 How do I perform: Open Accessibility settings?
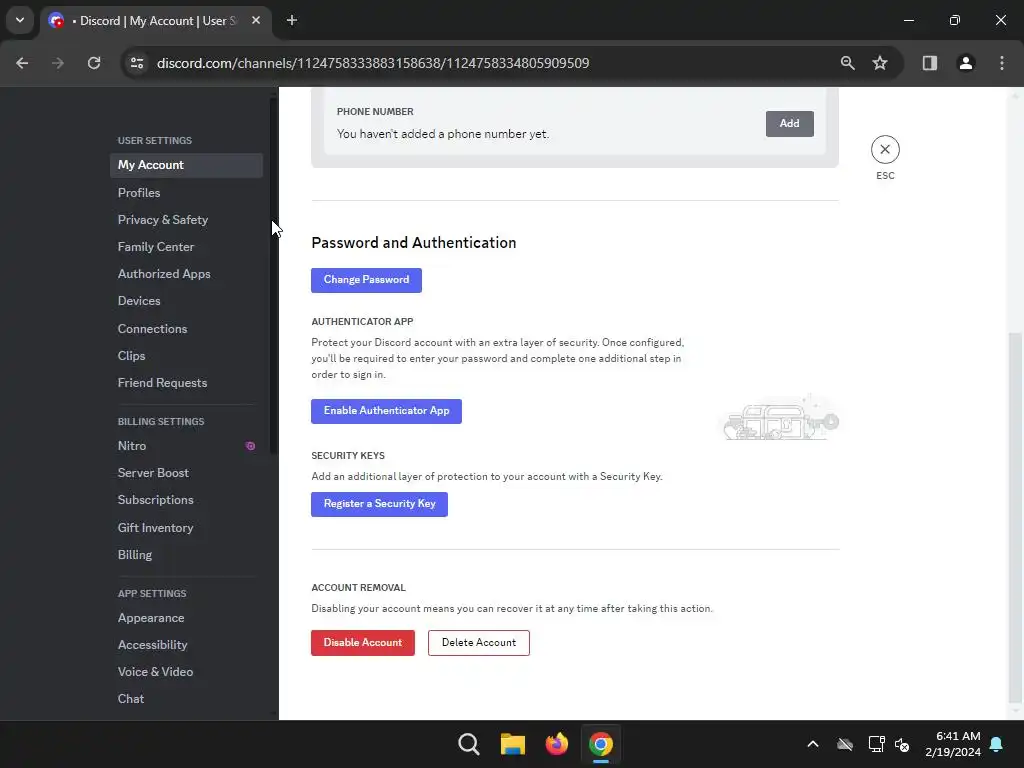point(186,645)
